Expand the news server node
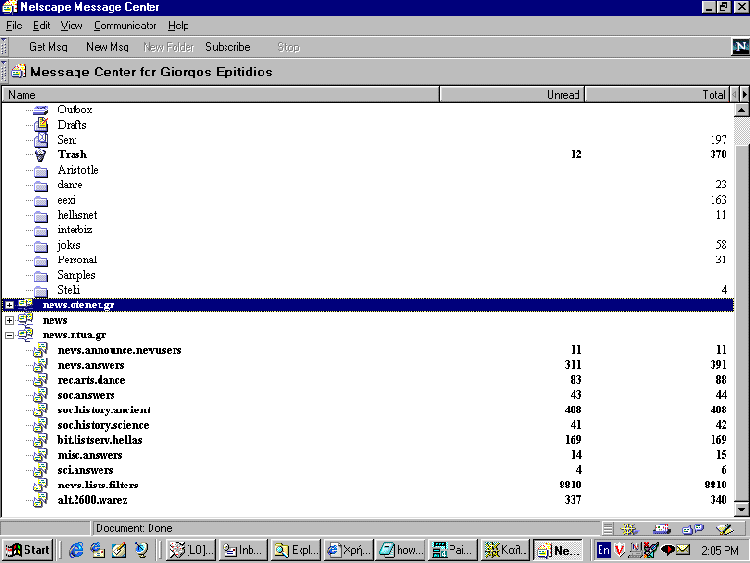This screenshot has width=750, height=563. tap(9, 320)
